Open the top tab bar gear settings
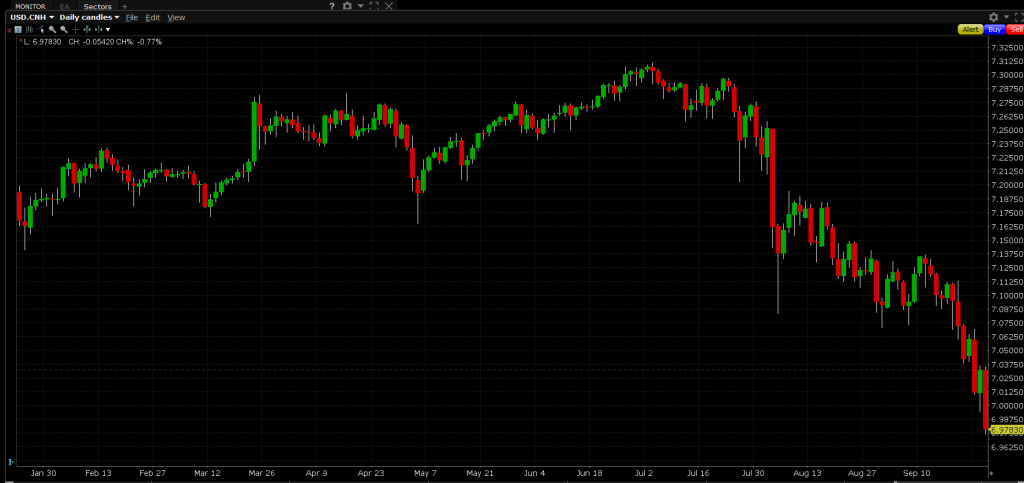Image resolution: width=1024 pixels, height=483 pixels. (x=347, y=6)
